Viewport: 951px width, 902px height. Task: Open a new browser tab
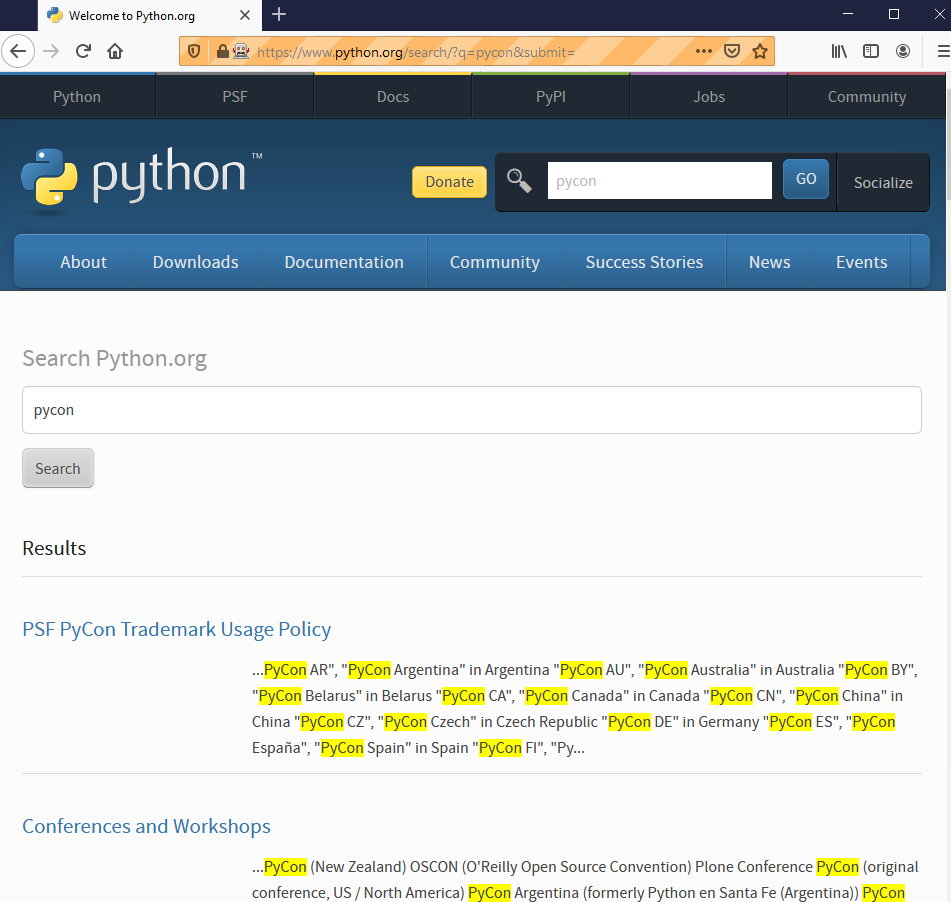pyautogui.click(x=279, y=14)
